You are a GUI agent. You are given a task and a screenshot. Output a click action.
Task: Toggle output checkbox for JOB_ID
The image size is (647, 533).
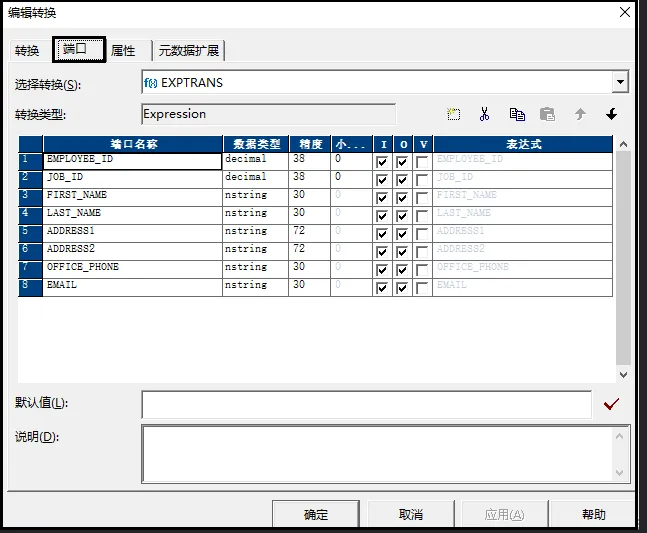pyautogui.click(x=401, y=180)
